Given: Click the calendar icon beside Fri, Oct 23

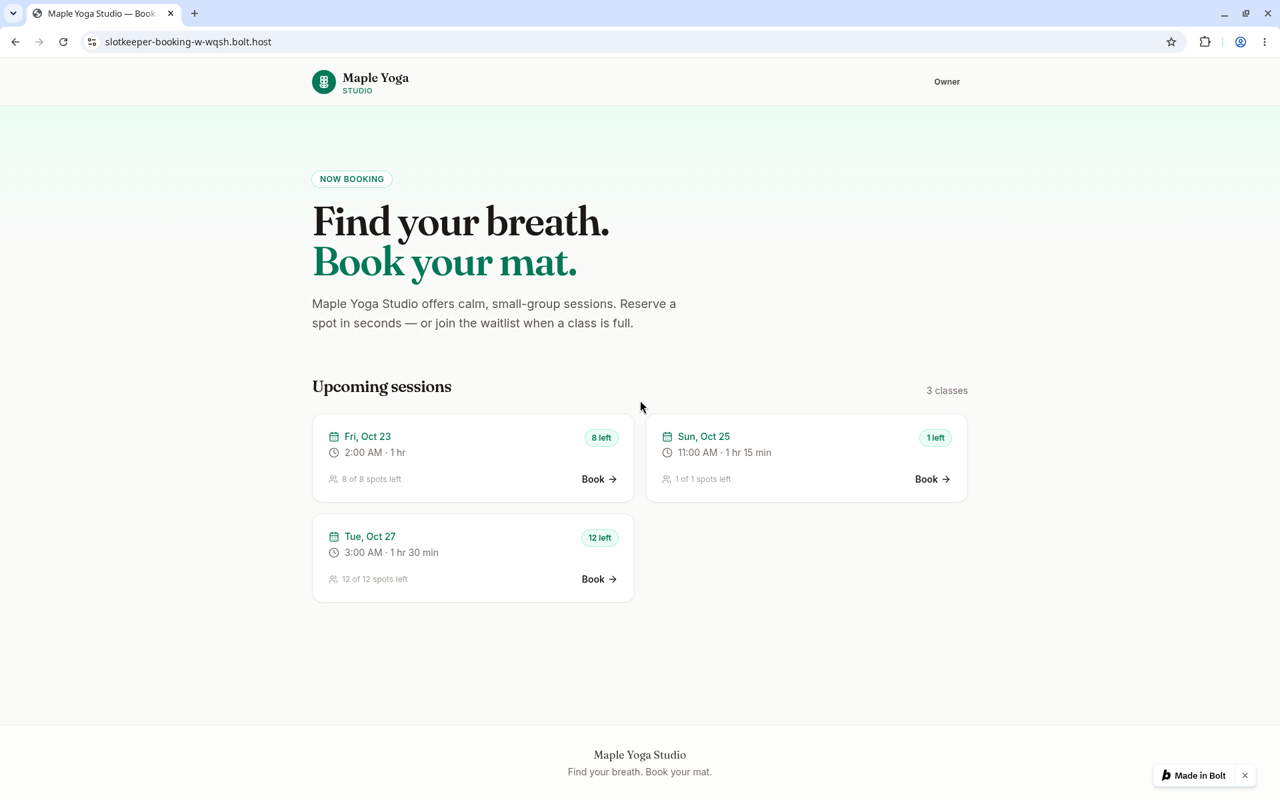Looking at the screenshot, I should (x=334, y=437).
